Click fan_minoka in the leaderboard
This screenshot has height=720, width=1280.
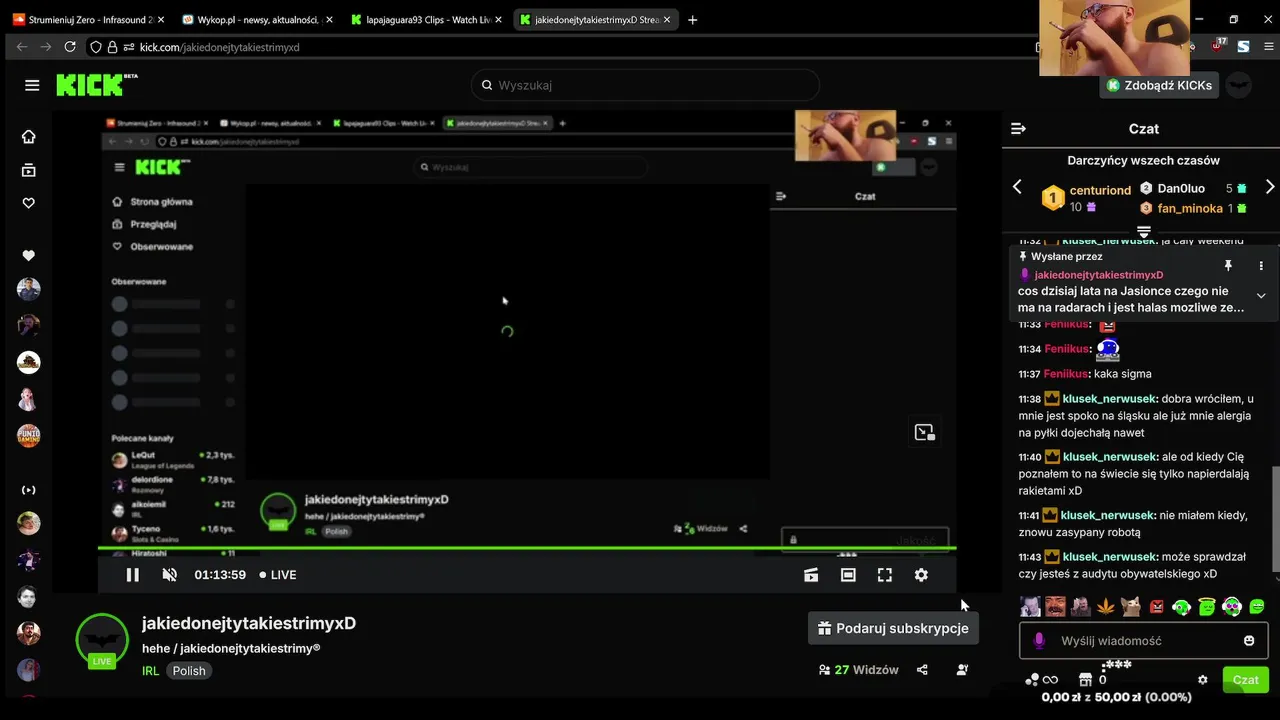1190,208
